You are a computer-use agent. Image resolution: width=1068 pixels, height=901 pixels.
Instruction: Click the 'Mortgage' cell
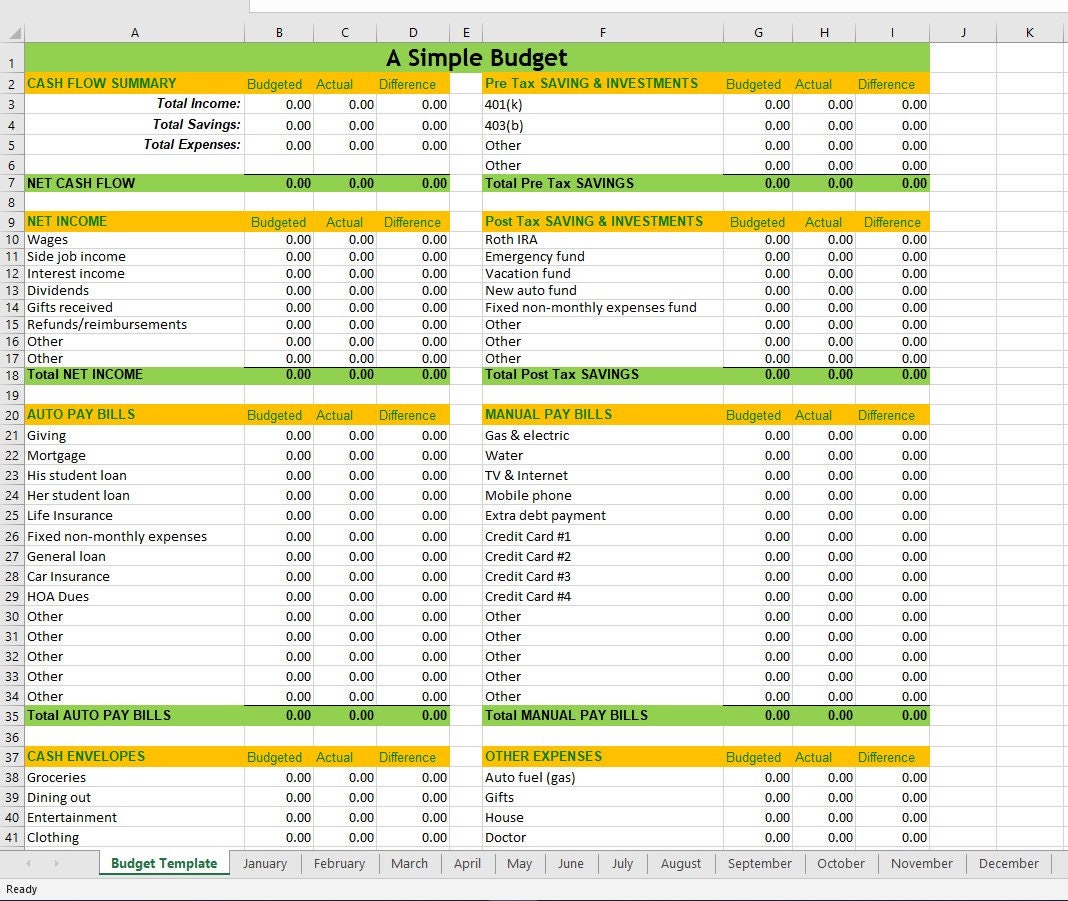pos(134,456)
